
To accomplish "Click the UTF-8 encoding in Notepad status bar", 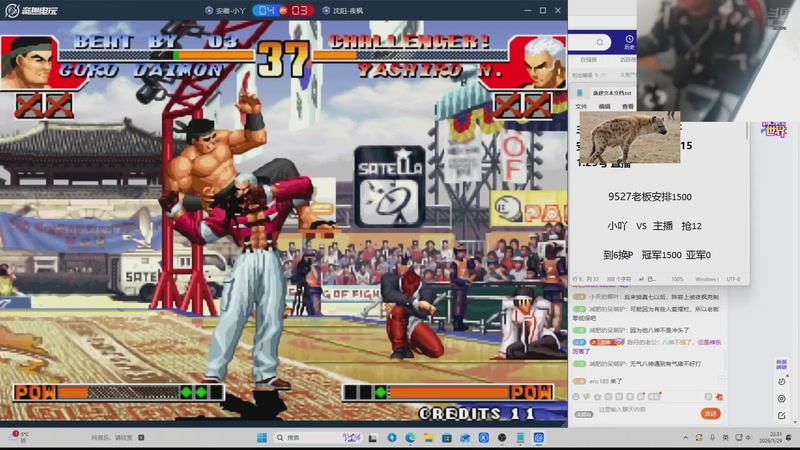I will (733, 279).
